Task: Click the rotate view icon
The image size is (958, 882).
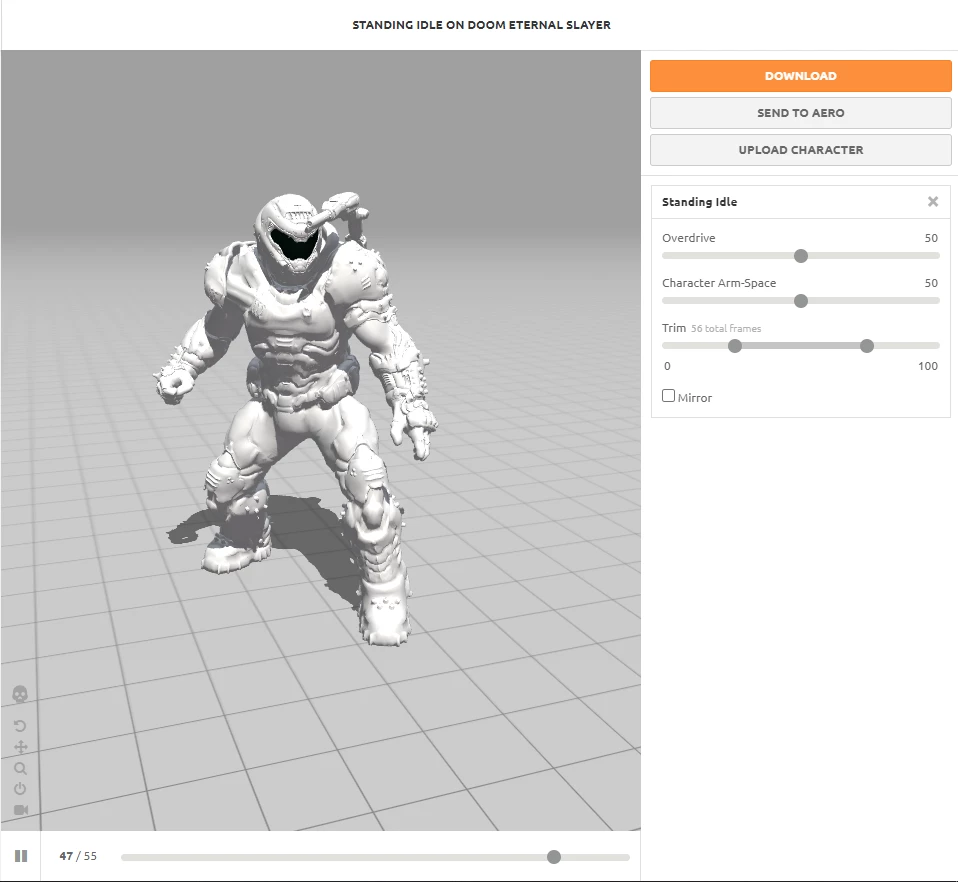Action: (20, 726)
